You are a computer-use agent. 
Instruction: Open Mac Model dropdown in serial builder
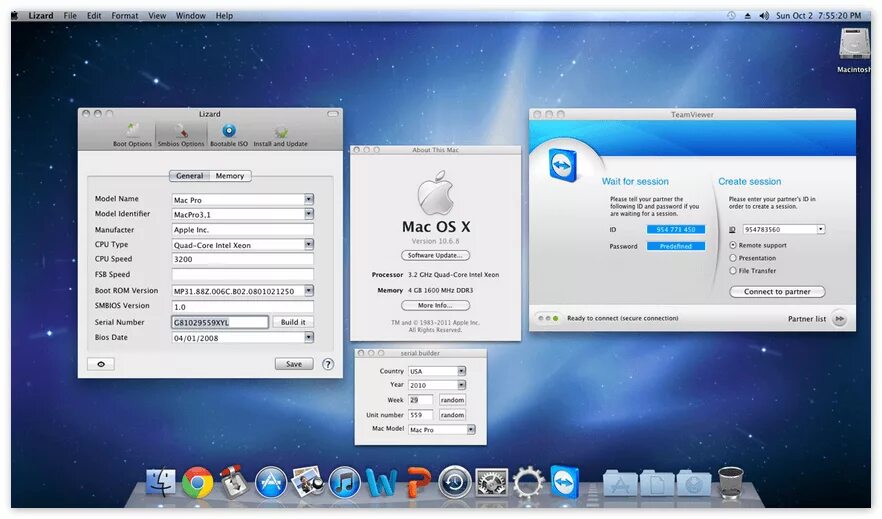coord(471,430)
